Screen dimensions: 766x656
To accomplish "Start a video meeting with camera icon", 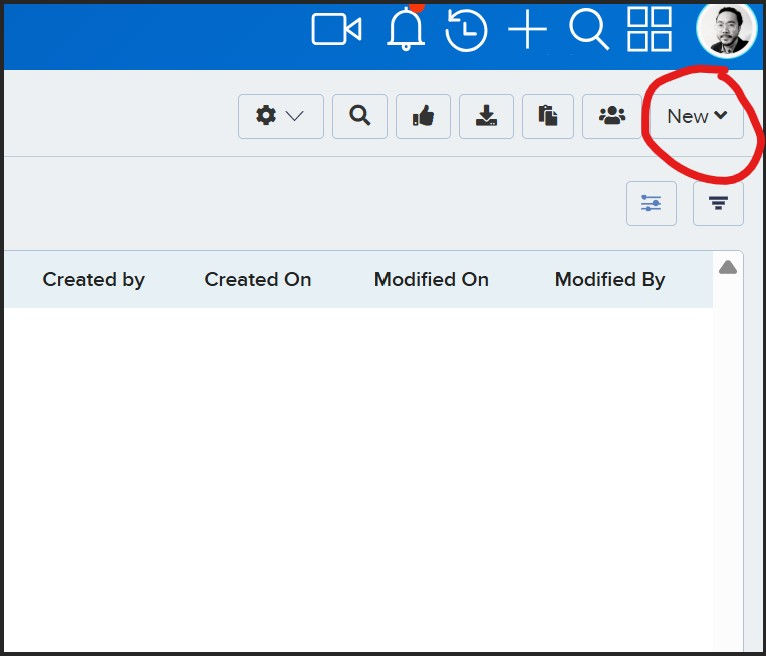I will pos(336,29).
